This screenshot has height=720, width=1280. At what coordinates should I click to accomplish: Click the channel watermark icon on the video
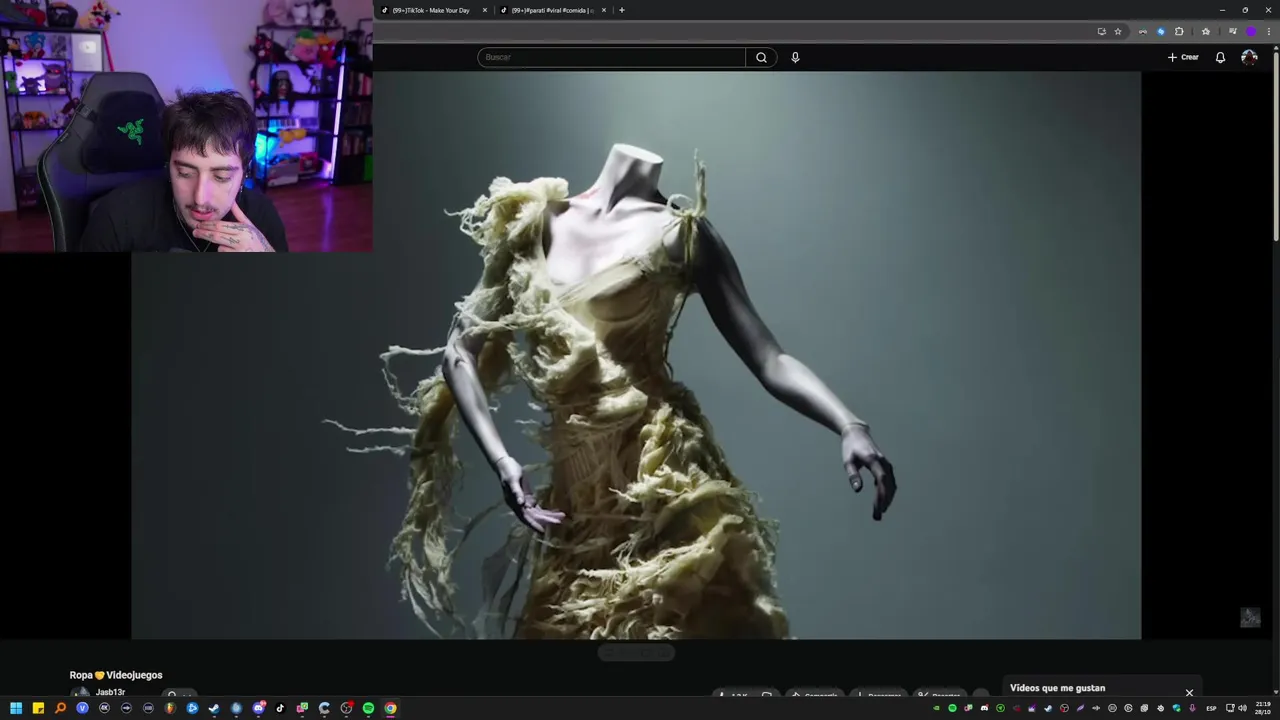(1250, 617)
